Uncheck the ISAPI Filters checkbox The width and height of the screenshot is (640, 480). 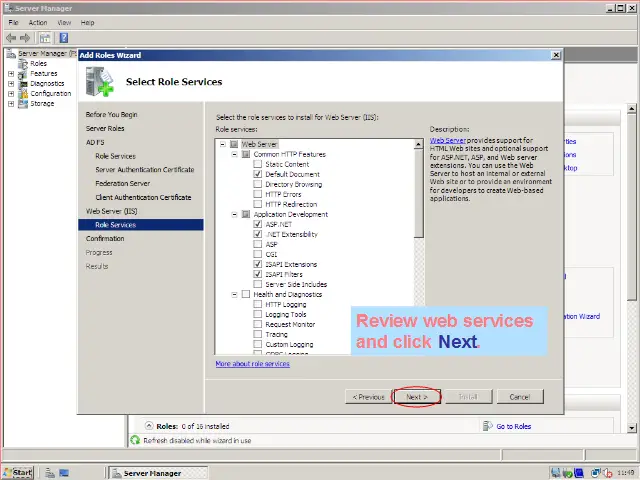[x=258, y=274]
